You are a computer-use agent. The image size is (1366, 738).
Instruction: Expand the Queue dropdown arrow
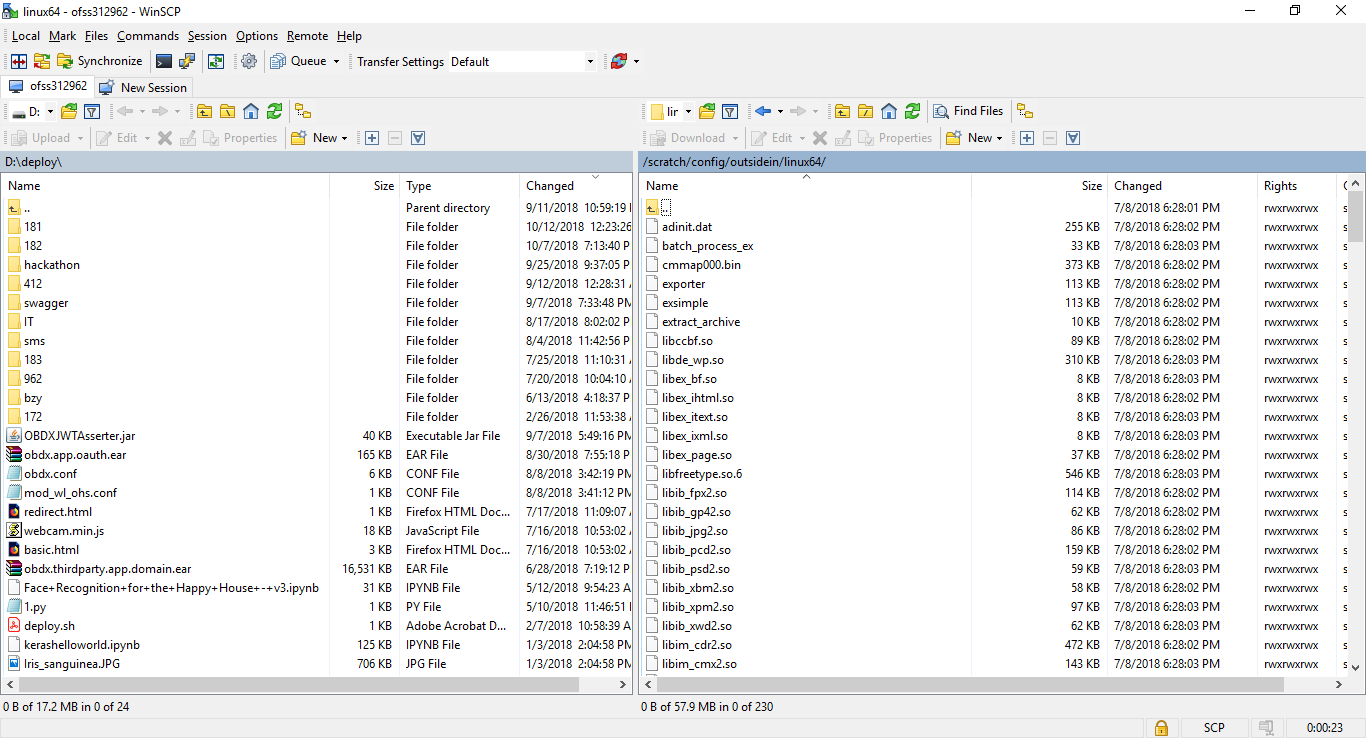(x=336, y=61)
